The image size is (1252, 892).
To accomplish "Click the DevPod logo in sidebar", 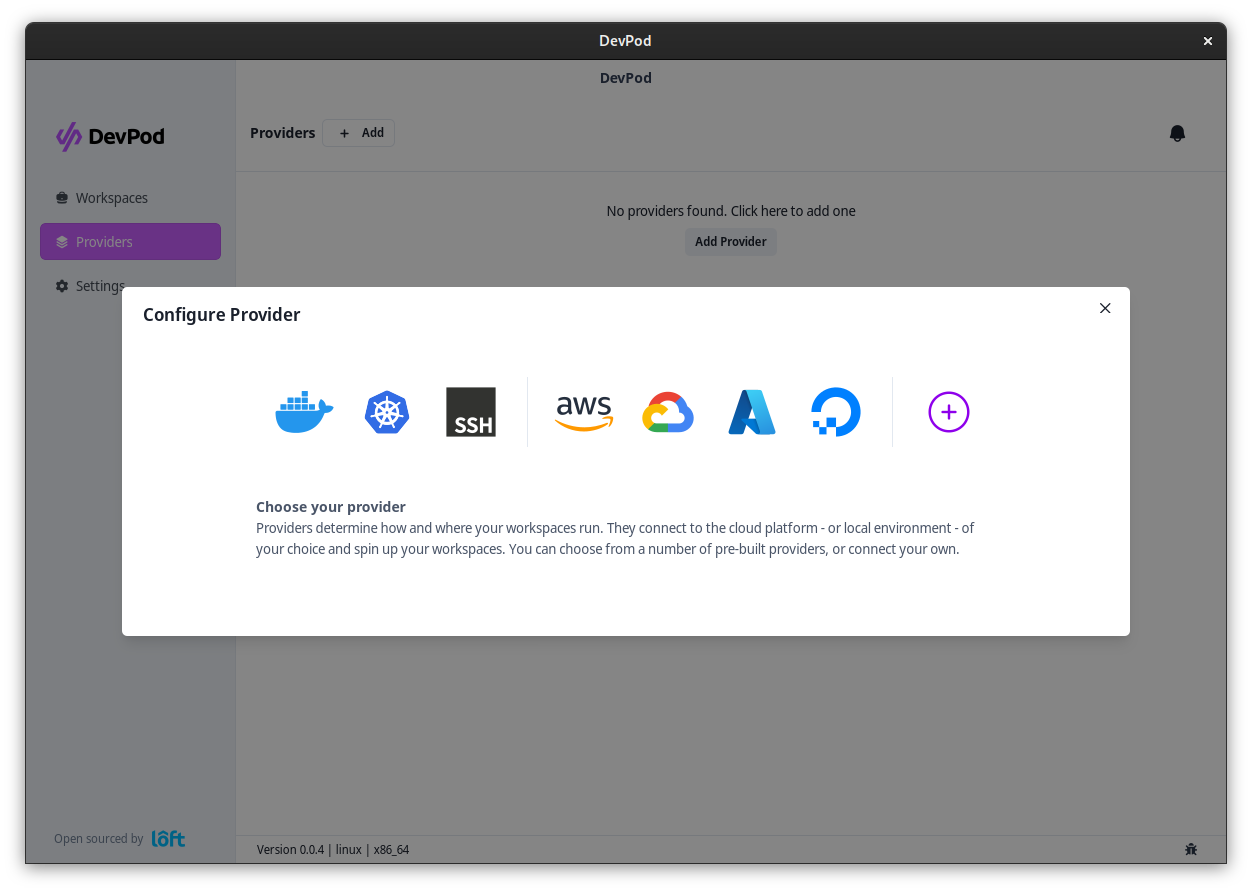I will point(110,136).
